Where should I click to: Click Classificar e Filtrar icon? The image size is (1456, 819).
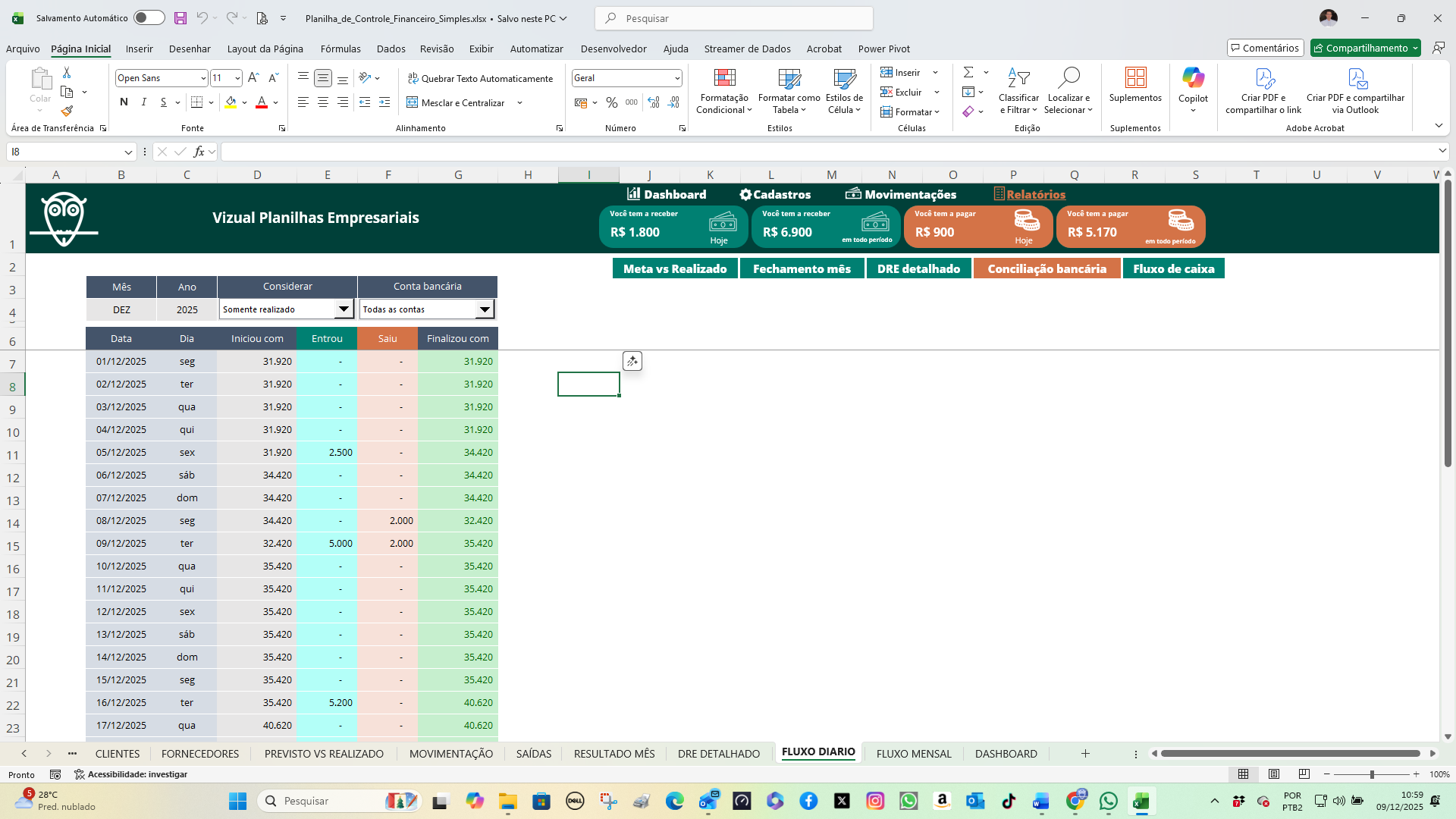(1018, 77)
